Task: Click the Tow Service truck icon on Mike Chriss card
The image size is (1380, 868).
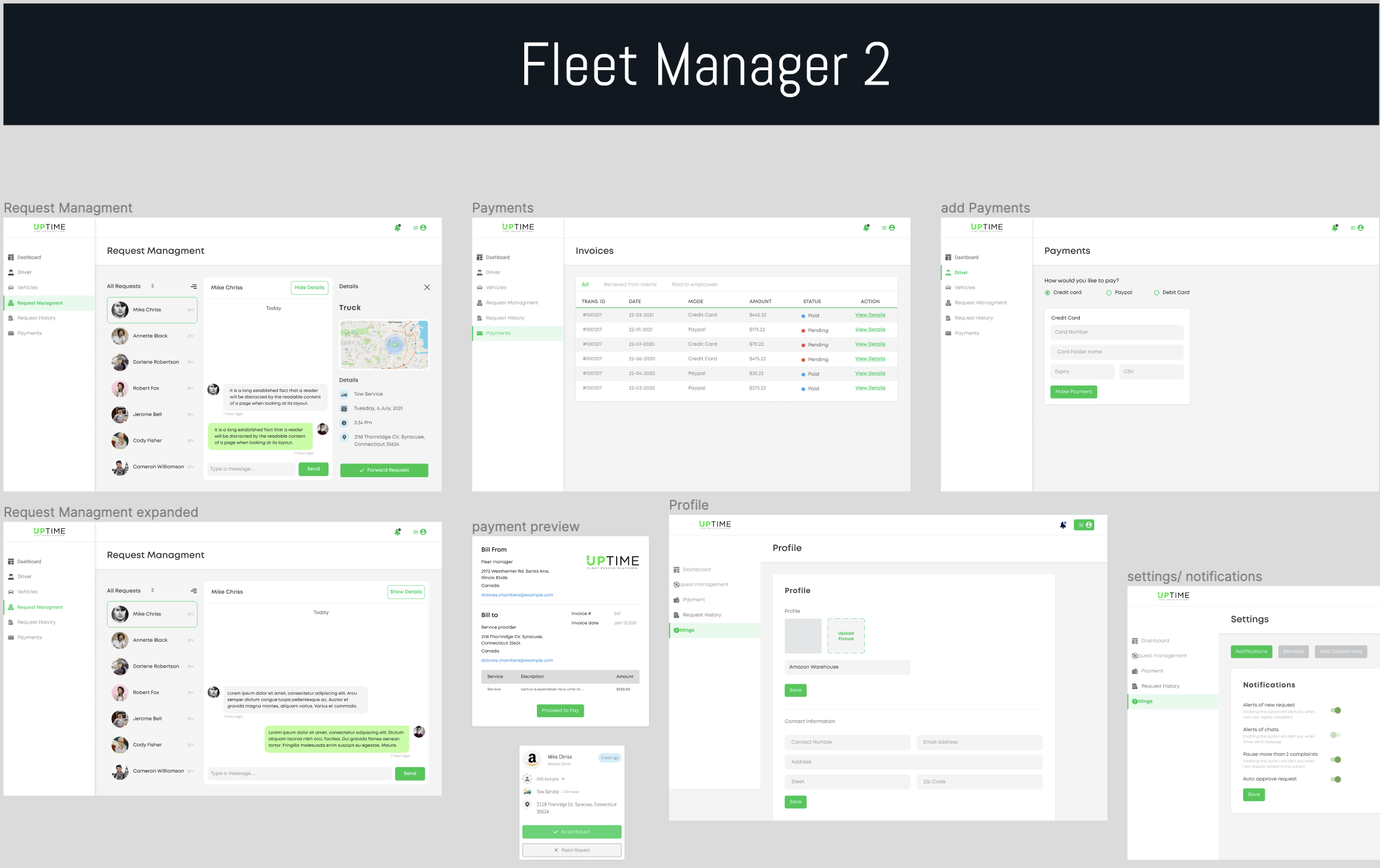Action: [x=527, y=792]
